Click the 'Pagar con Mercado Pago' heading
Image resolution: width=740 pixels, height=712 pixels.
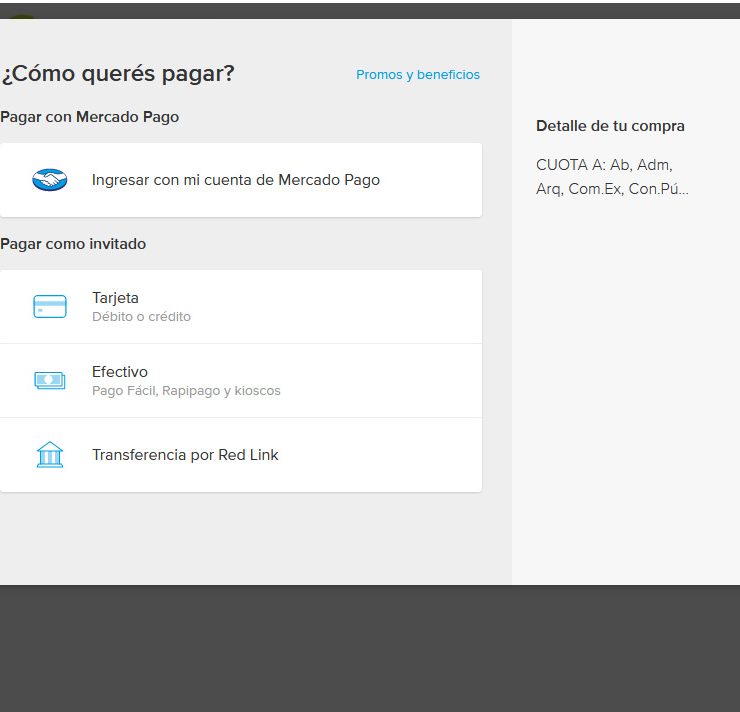click(90, 117)
